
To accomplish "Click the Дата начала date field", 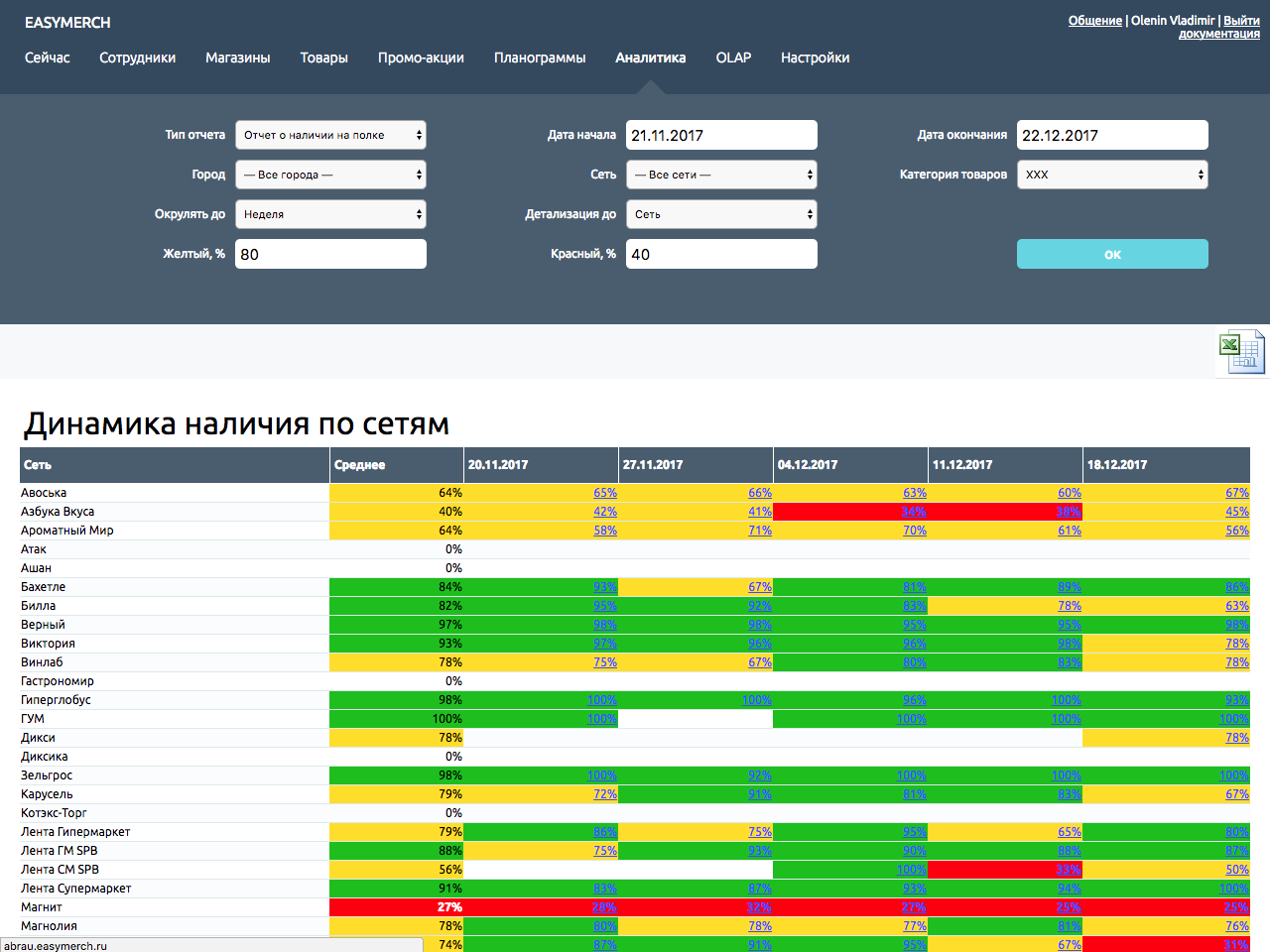I will pos(721,135).
